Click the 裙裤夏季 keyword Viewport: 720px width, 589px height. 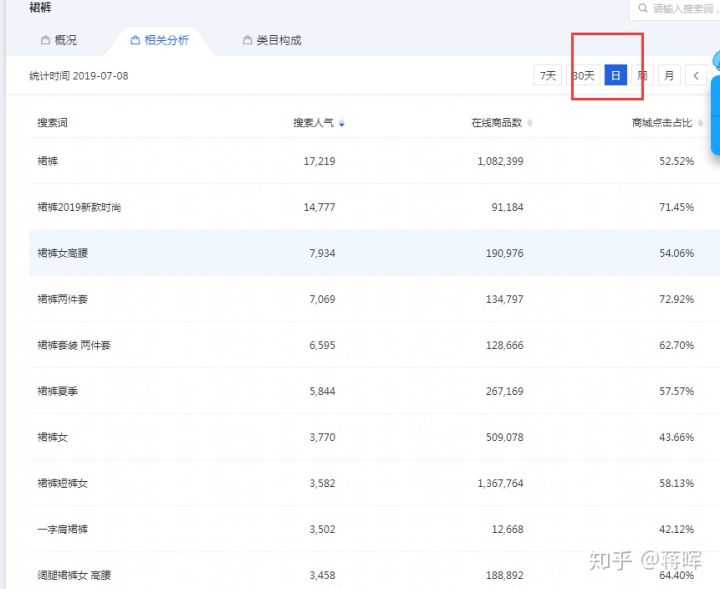pos(57,391)
